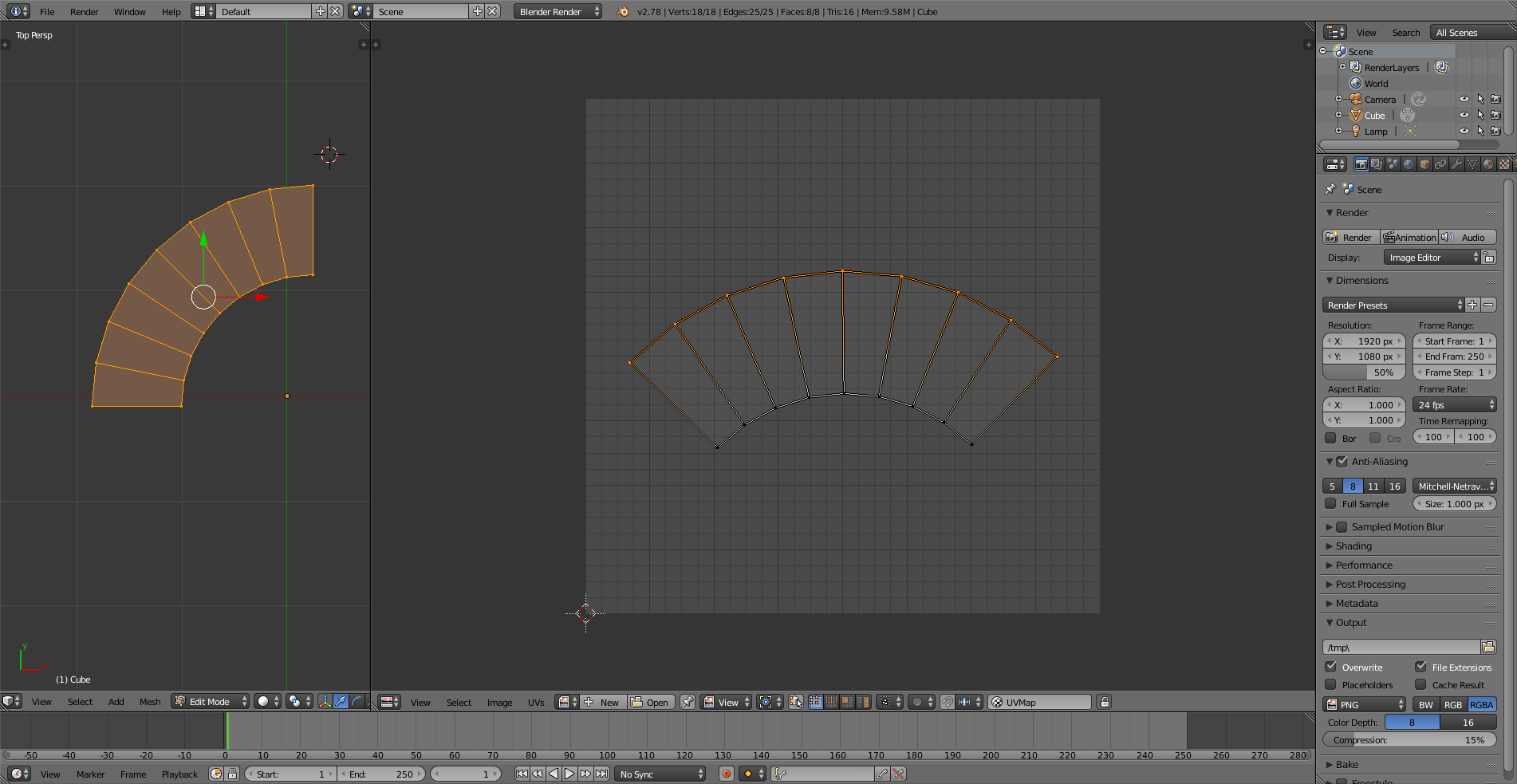1517x784 pixels.
Task: Open the 24 fps frame rate dropdown
Action: click(1455, 404)
